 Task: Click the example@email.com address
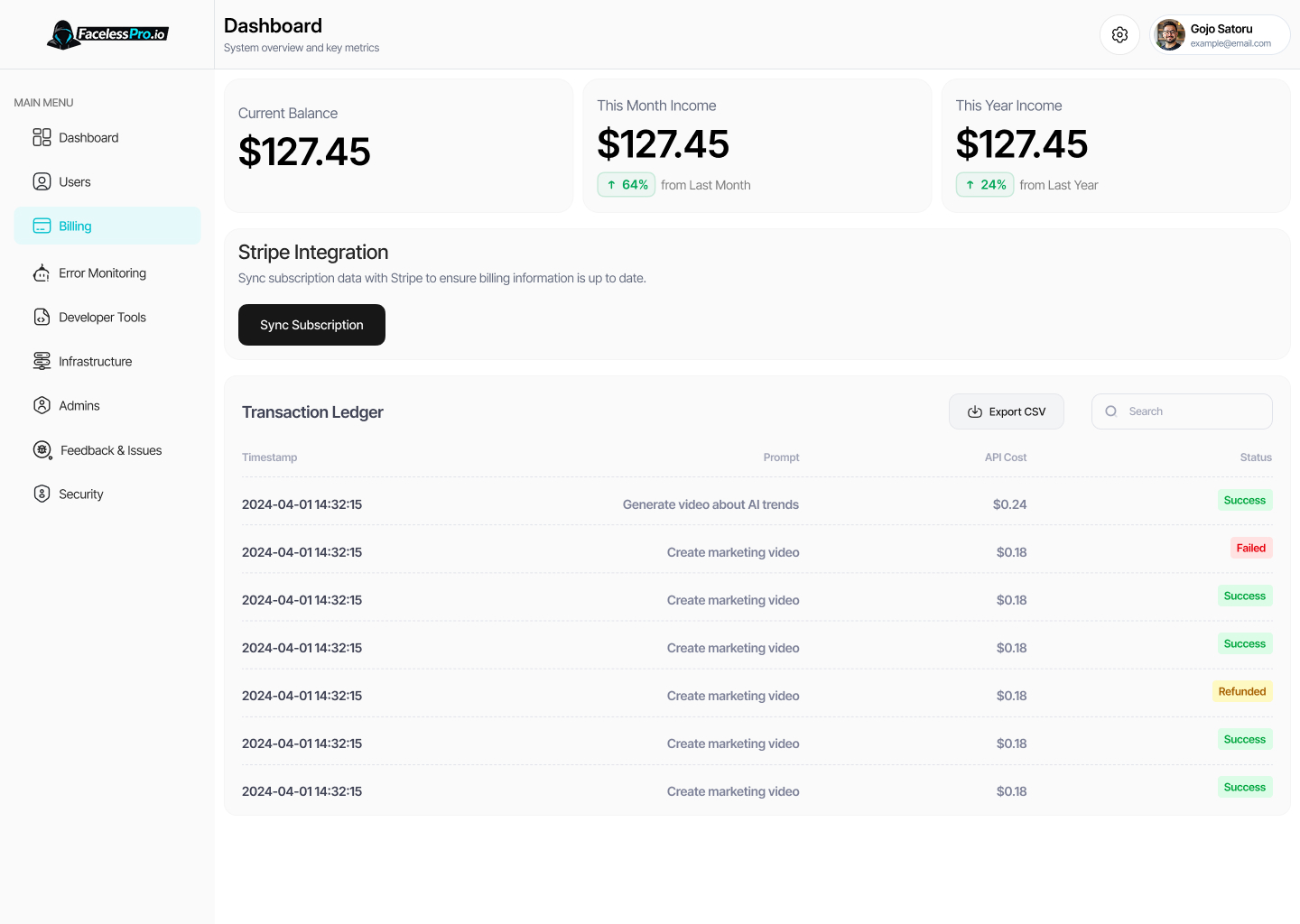(1230, 43)
